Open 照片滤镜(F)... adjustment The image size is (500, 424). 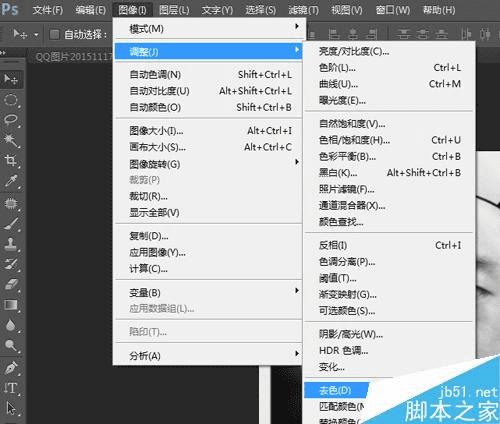(x=389, y=189)
